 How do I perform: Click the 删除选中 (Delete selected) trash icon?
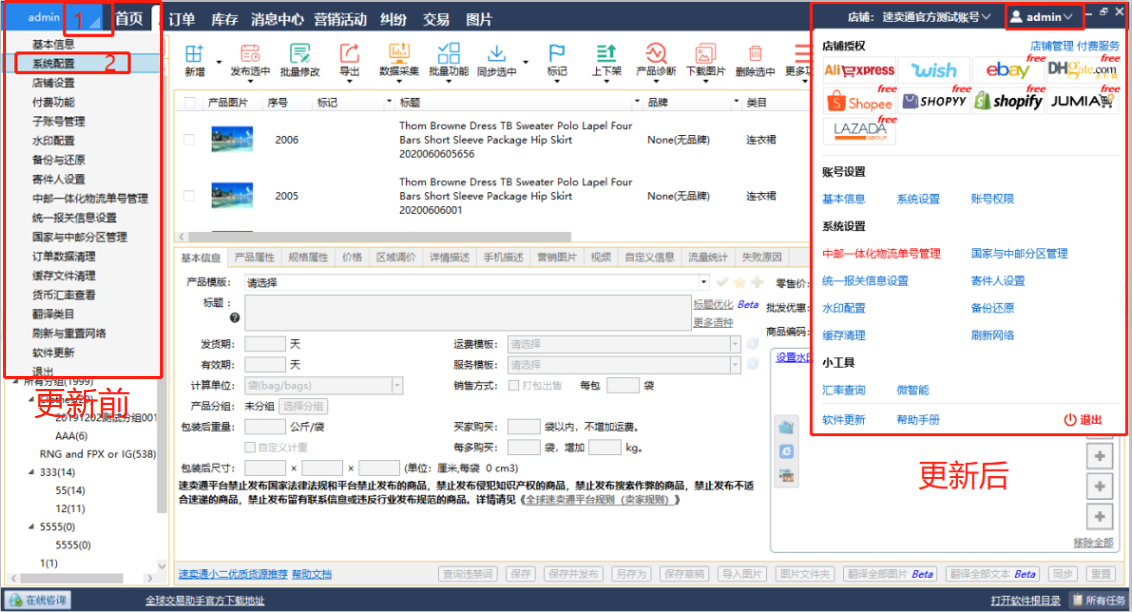point(755,53)
